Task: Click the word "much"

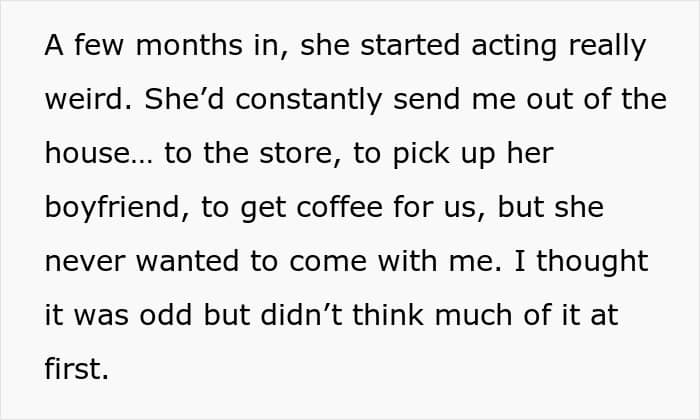Action: tap(473, 315)
